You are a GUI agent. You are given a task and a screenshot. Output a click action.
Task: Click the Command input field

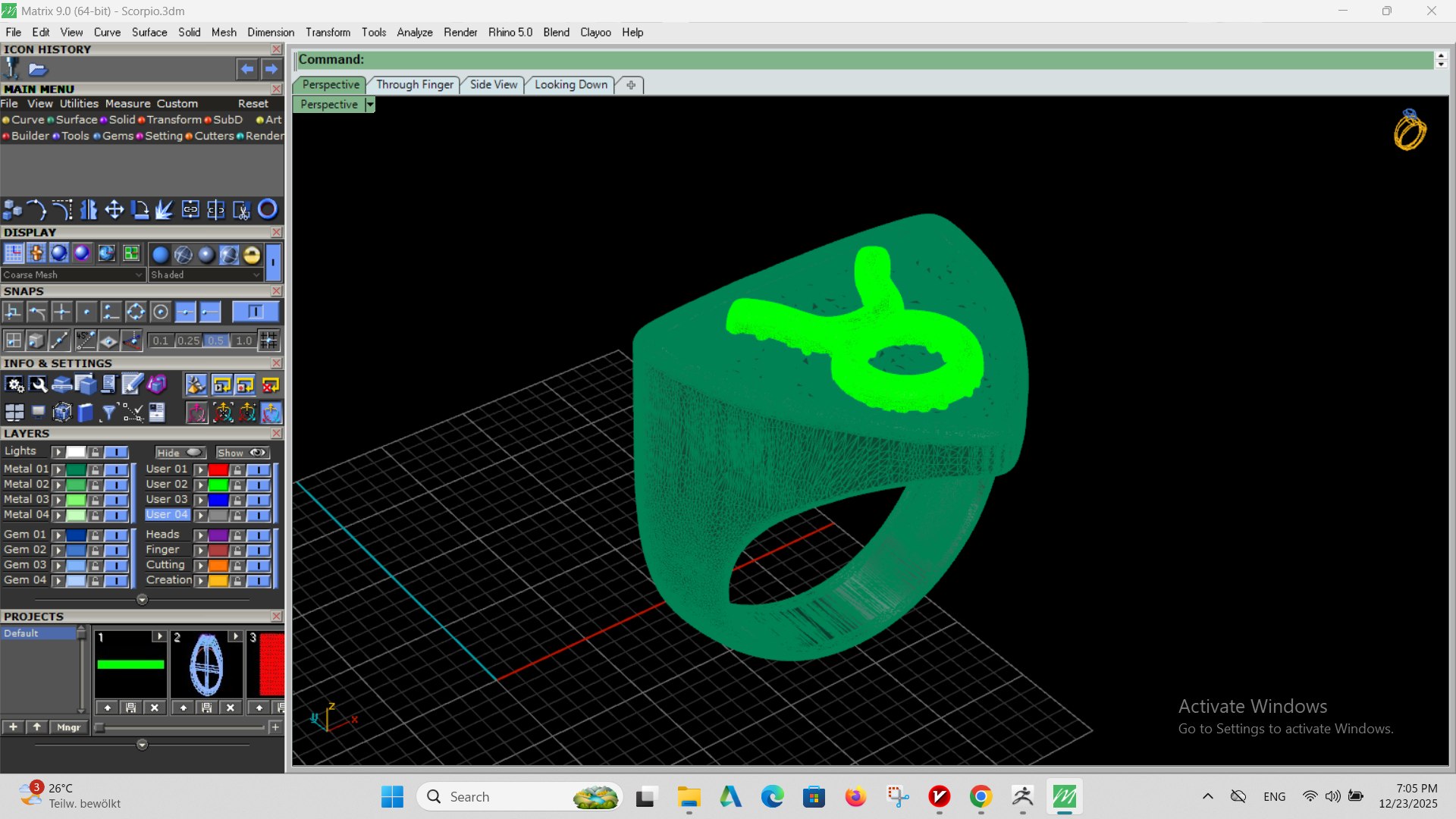click(x=864, y=59)
